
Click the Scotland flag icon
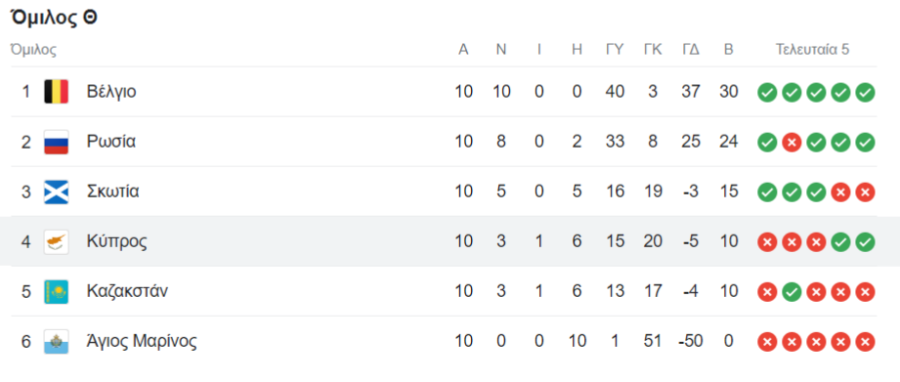[56, 192]
